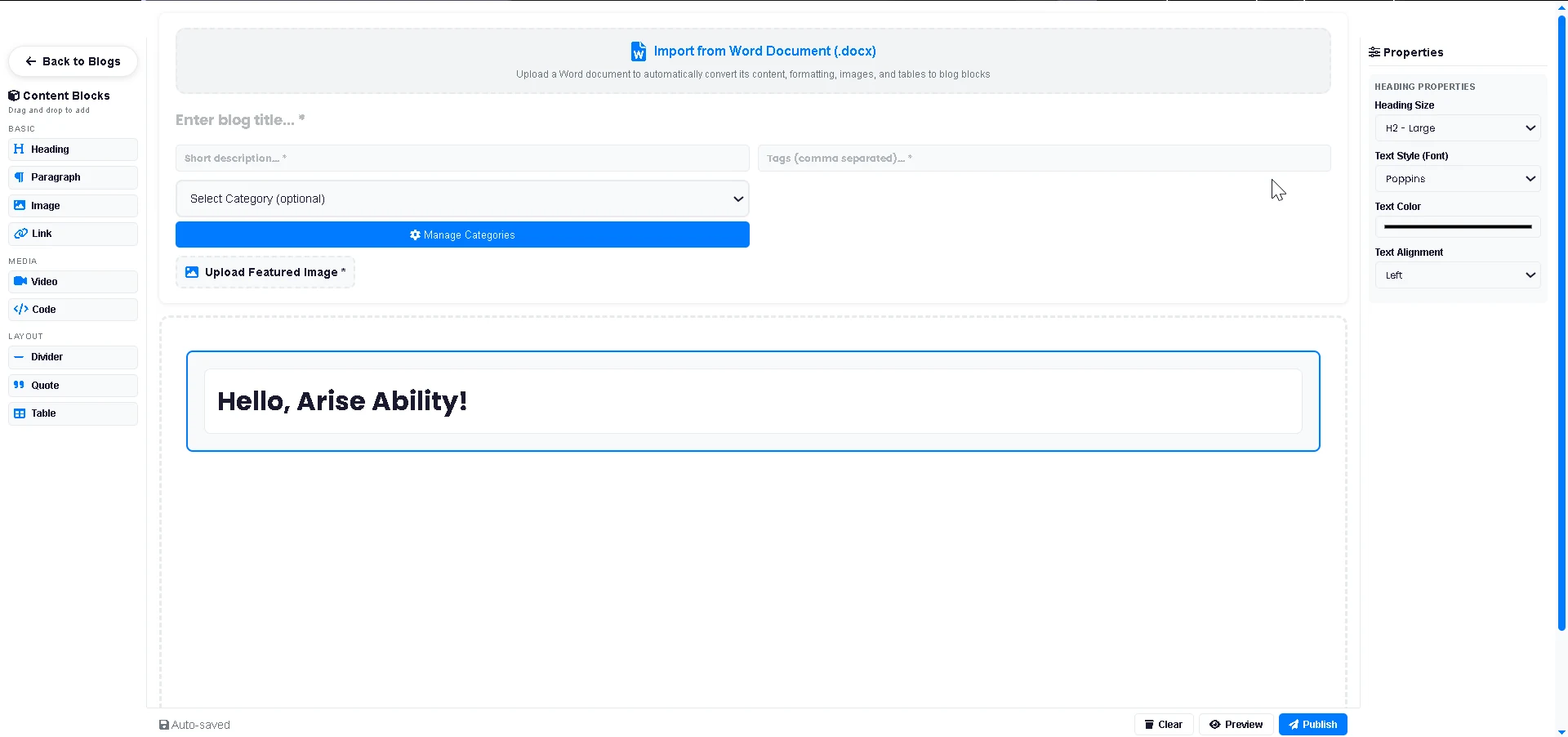Add a Code content block

(73, 310)
